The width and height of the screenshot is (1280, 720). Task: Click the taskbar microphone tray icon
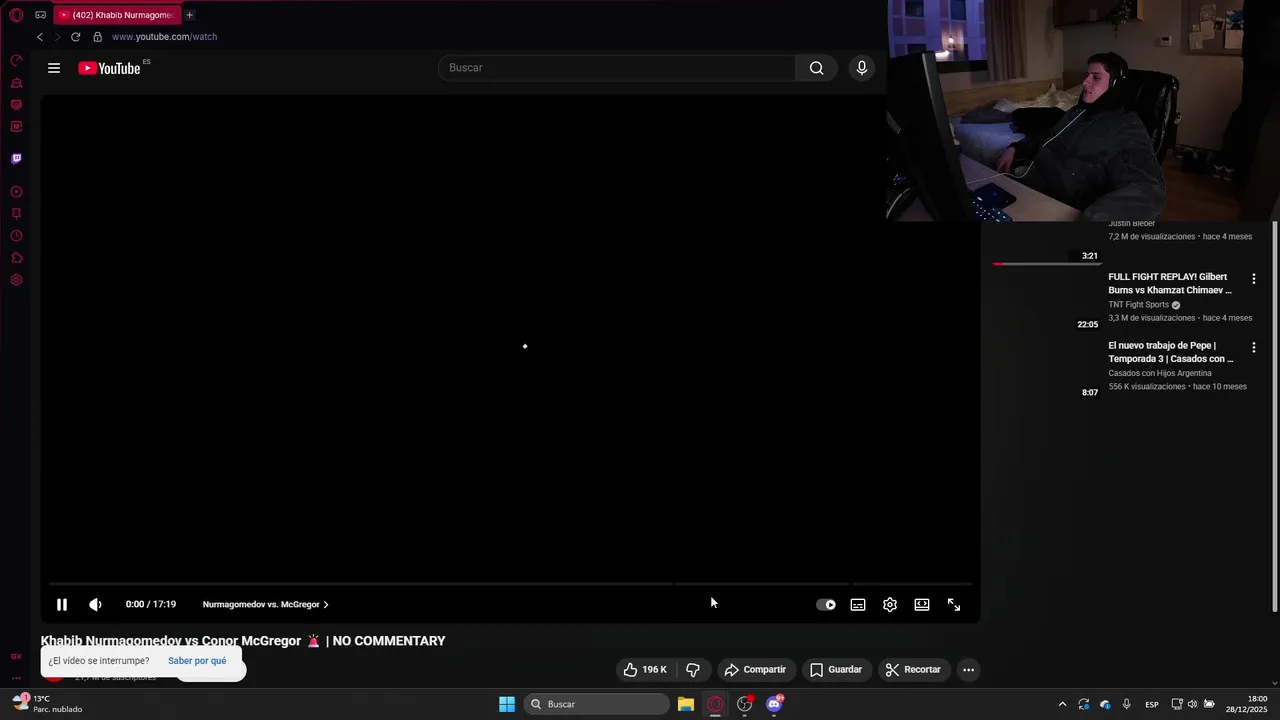(1127, 704)
